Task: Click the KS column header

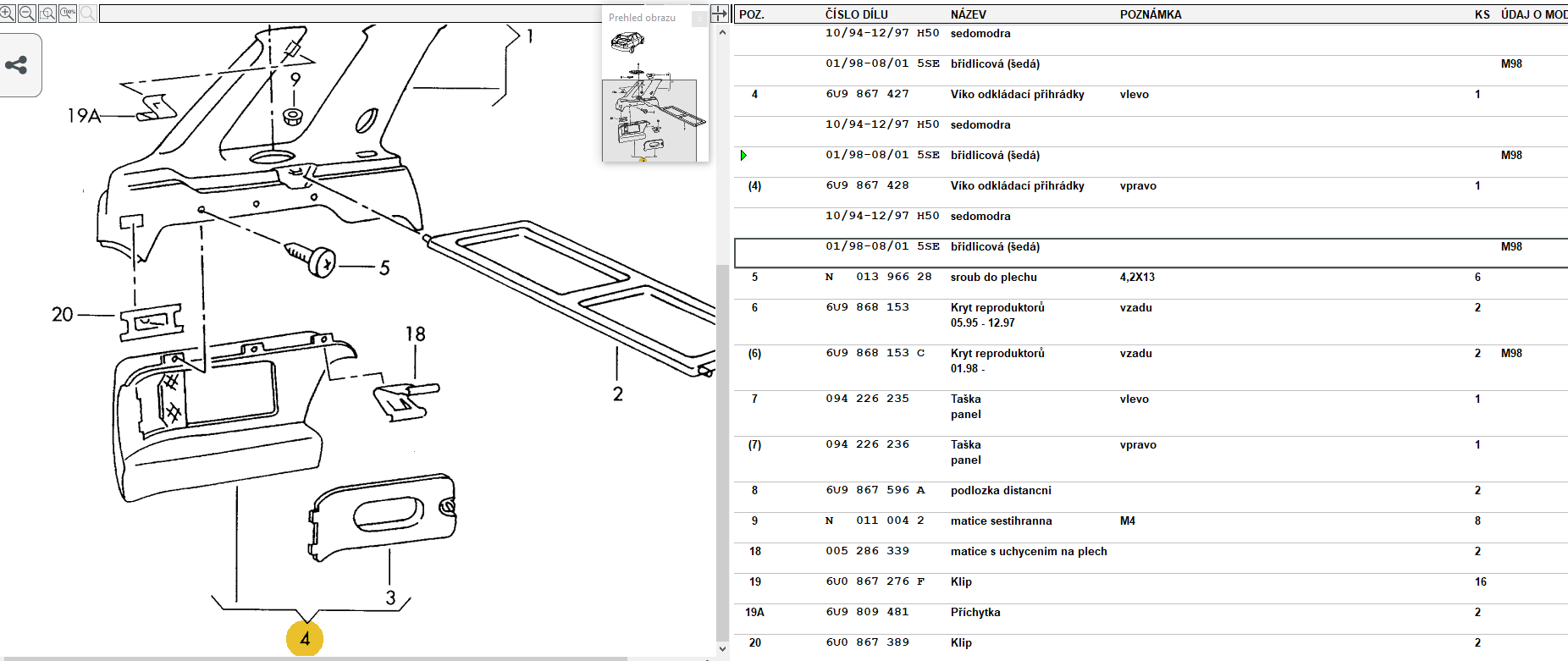Action: pyautogui.click(x=1482, y=14)
